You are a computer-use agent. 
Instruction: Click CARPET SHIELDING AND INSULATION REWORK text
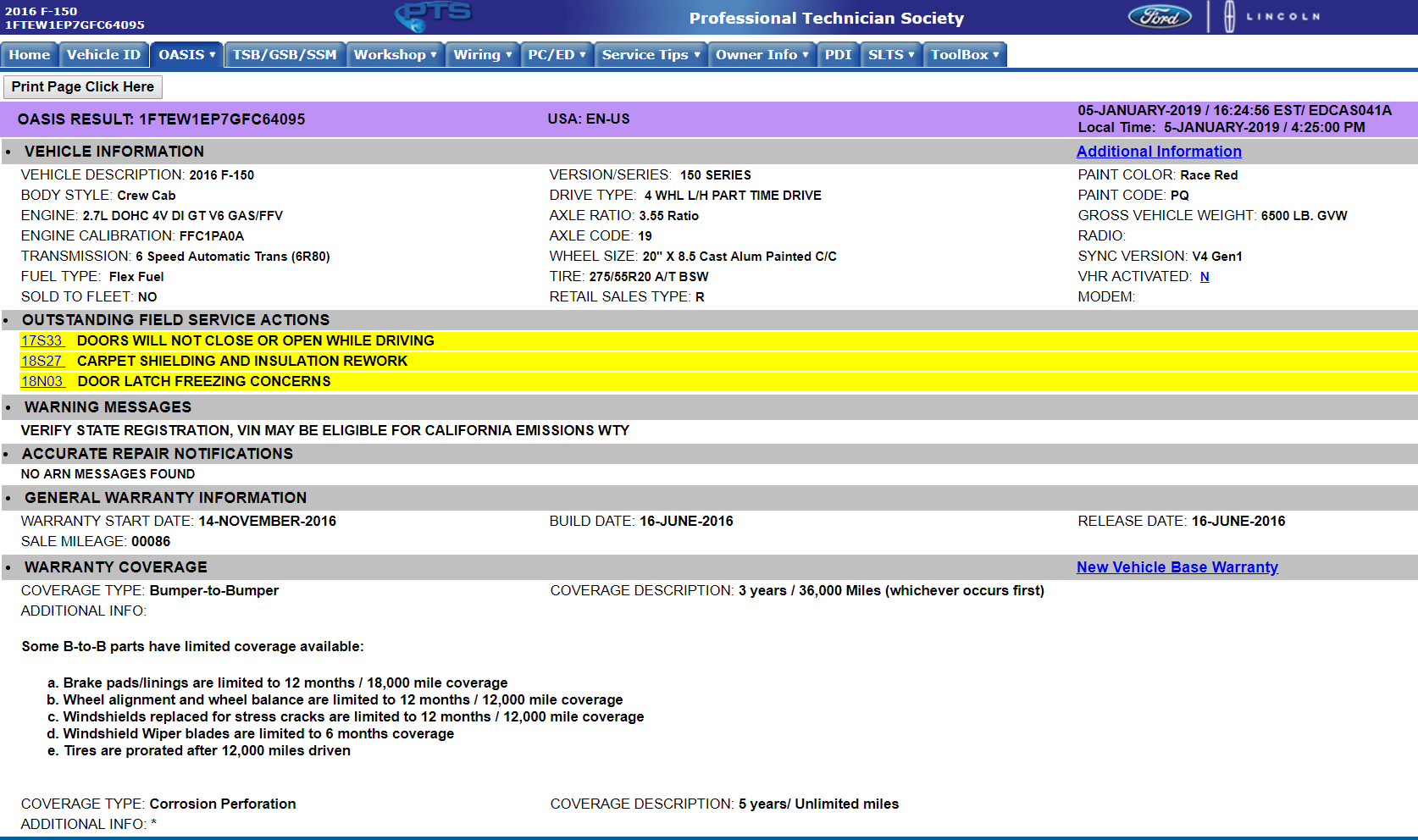click(242, 361)
